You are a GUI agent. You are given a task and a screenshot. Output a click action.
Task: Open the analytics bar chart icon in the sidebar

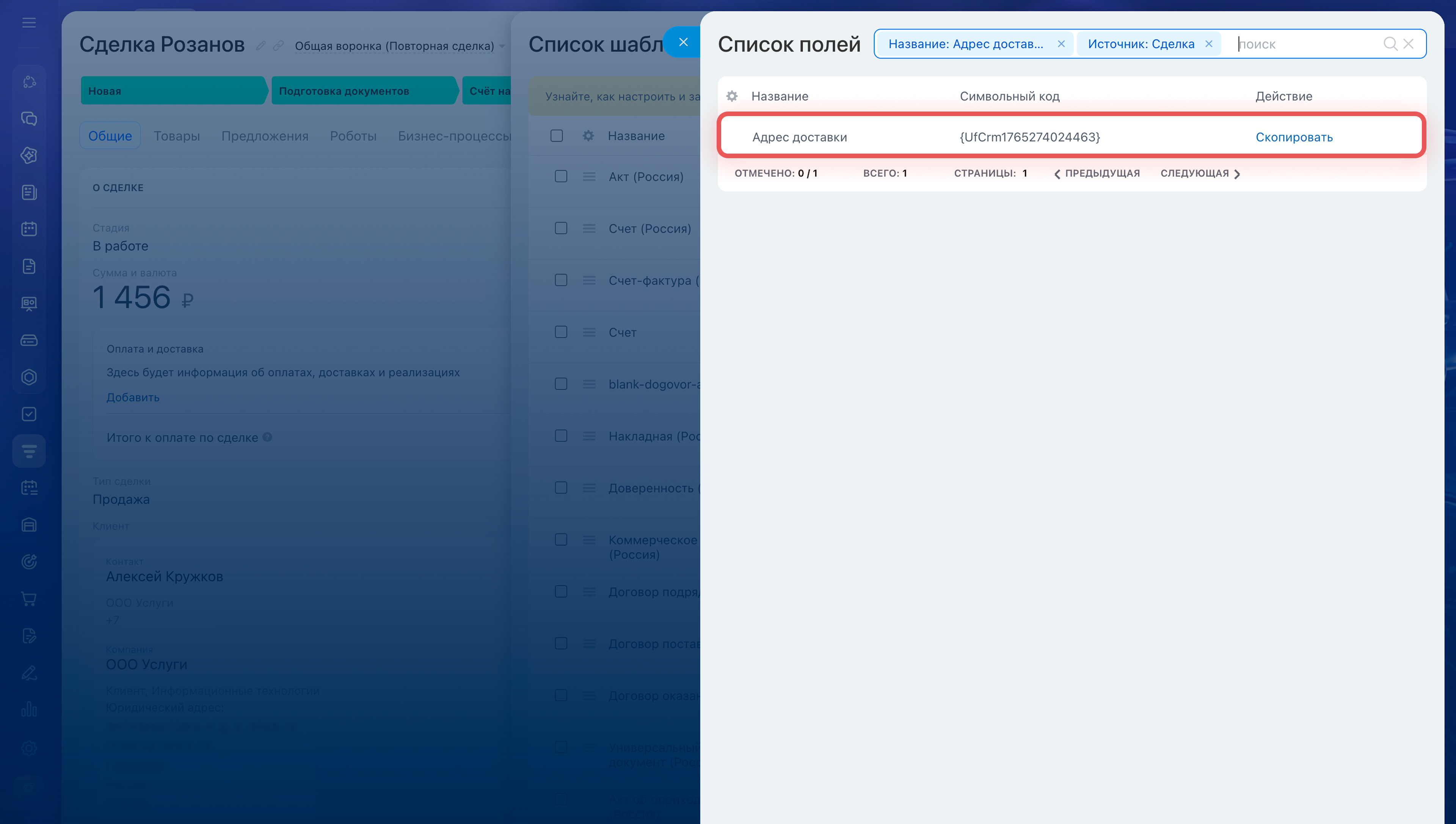pyautogui.click(x=29, y=709)
